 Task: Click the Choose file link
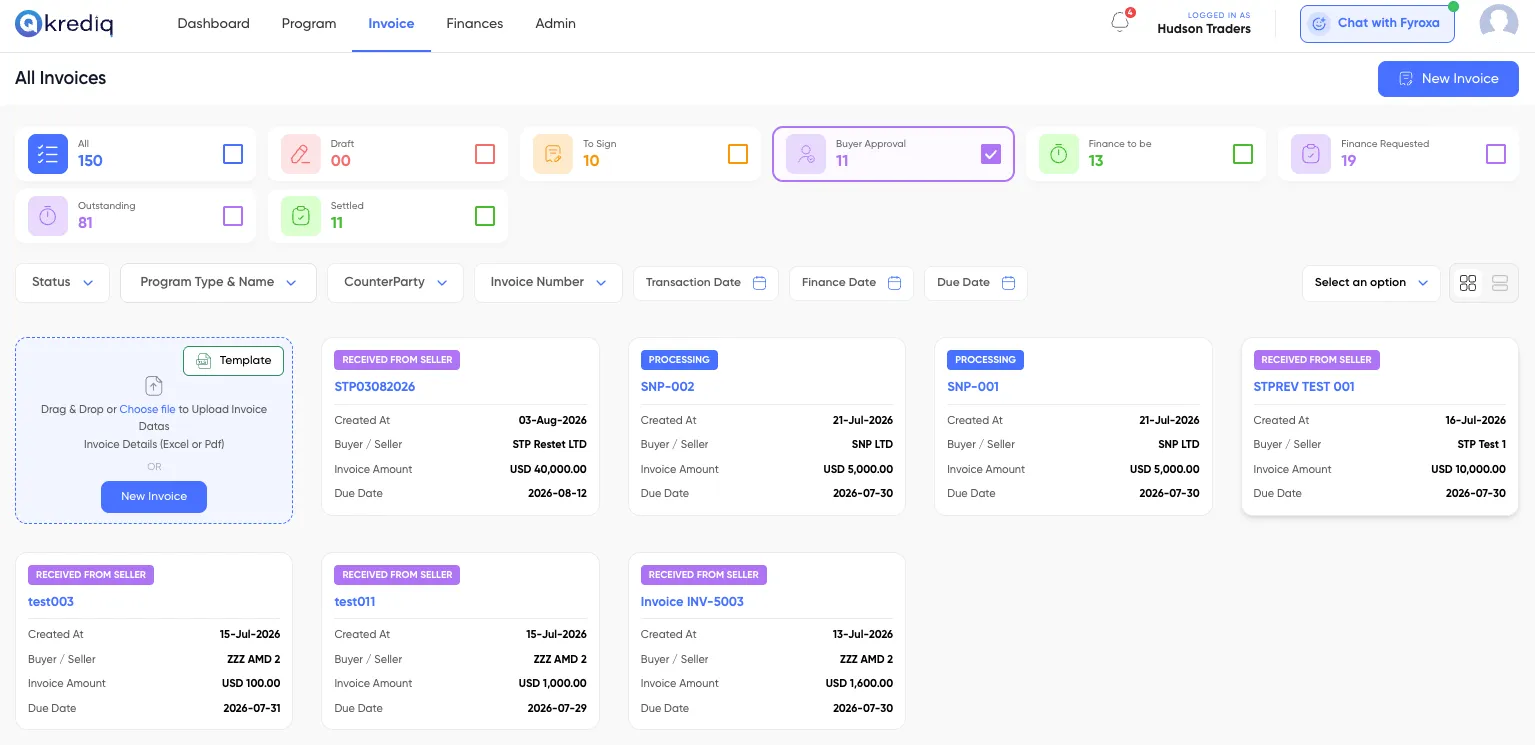coord(147,409)
